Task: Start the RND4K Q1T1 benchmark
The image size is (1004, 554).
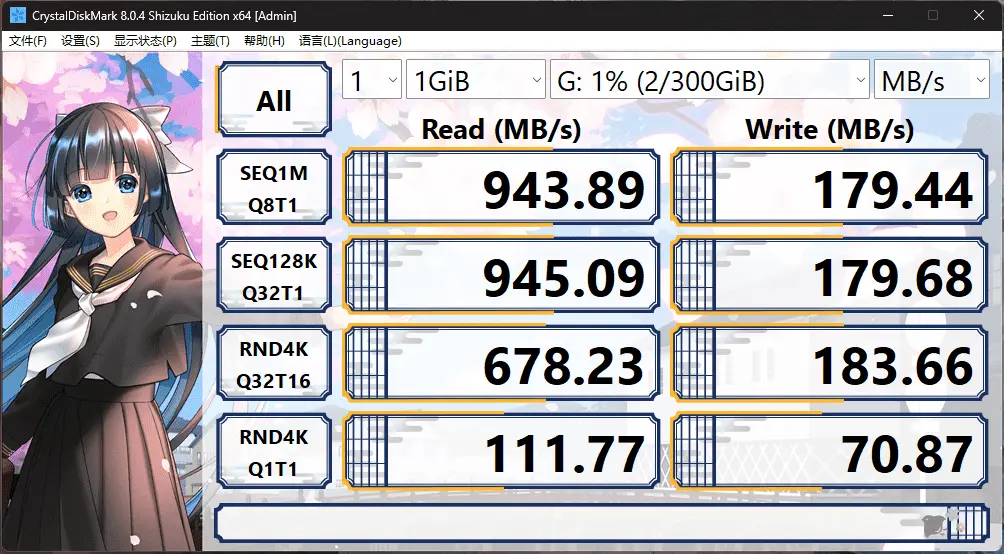Action: [273, 453]
